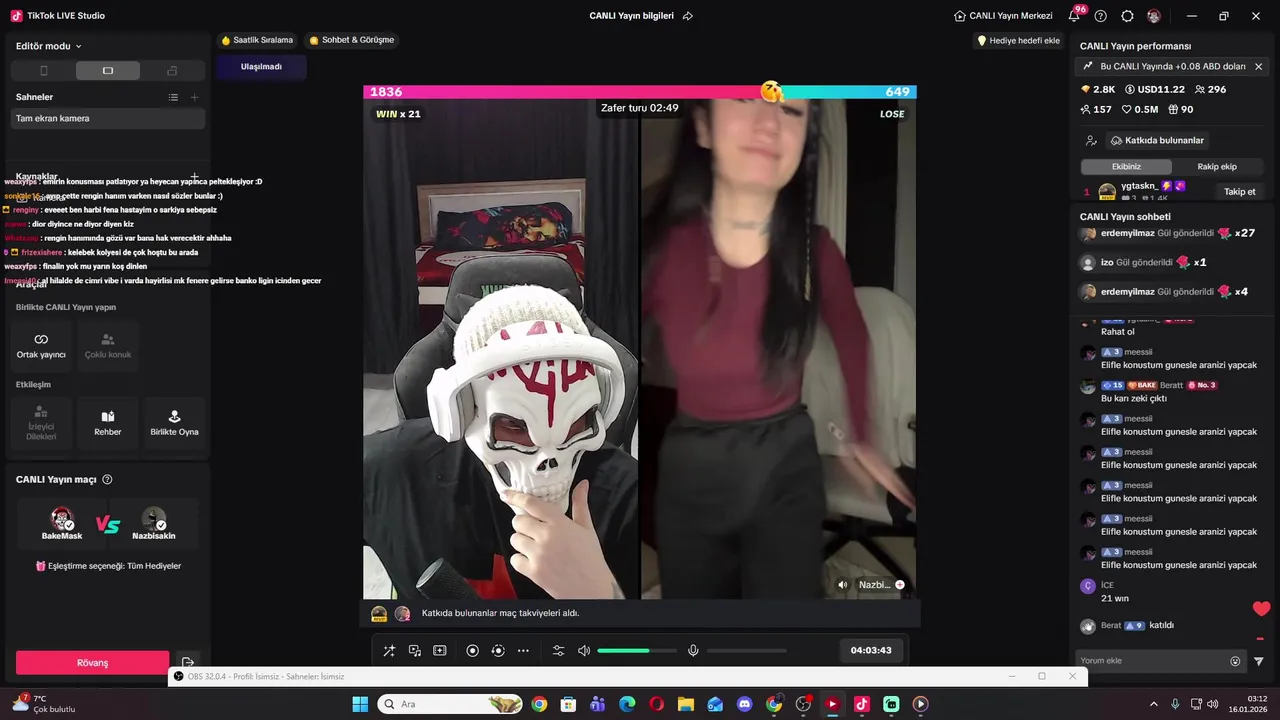Add a new scene with plus icon
Viewport: 1280px width, 720px height.
tap(194, 97)
